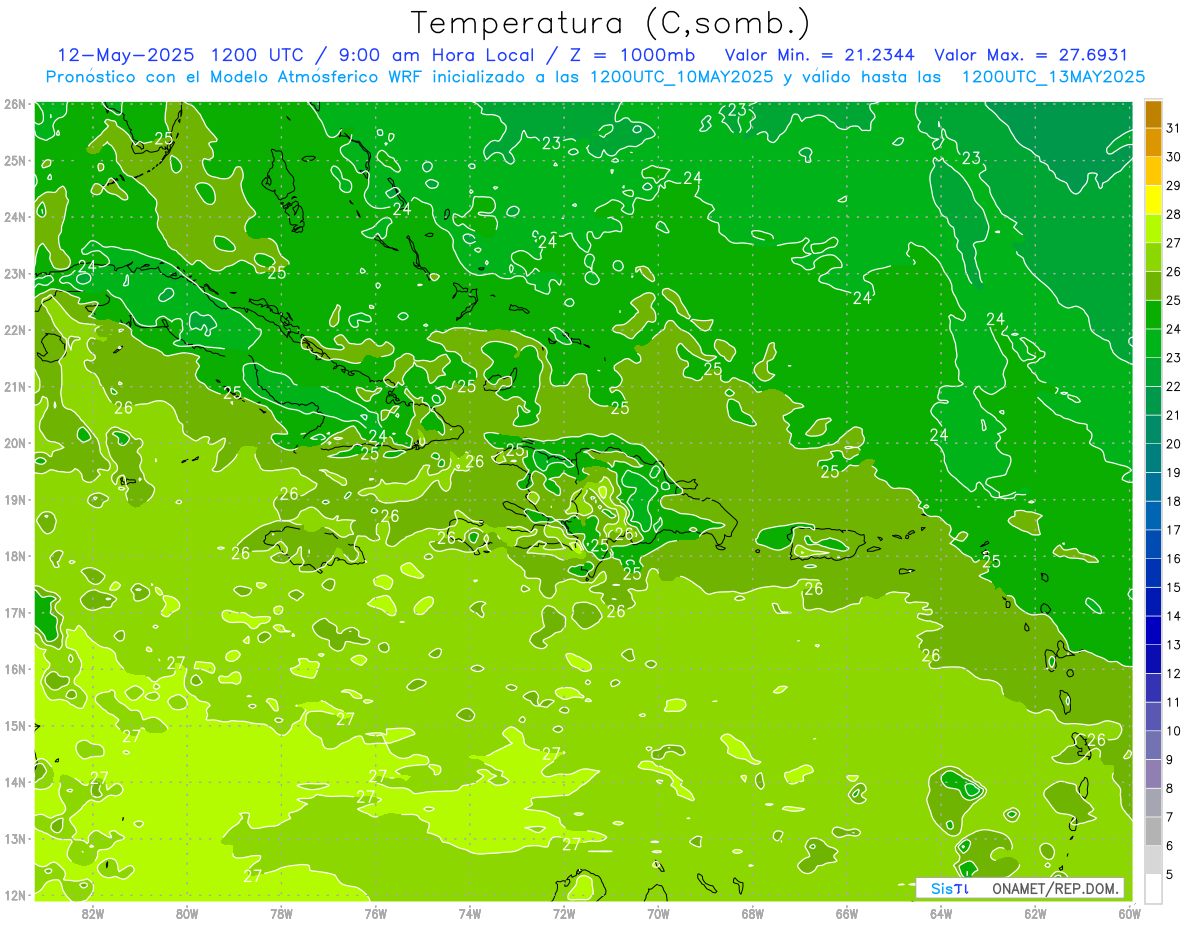Click the "1200 UTC" time in header
The image size is (1200, 927).
[x=258, y=55]
